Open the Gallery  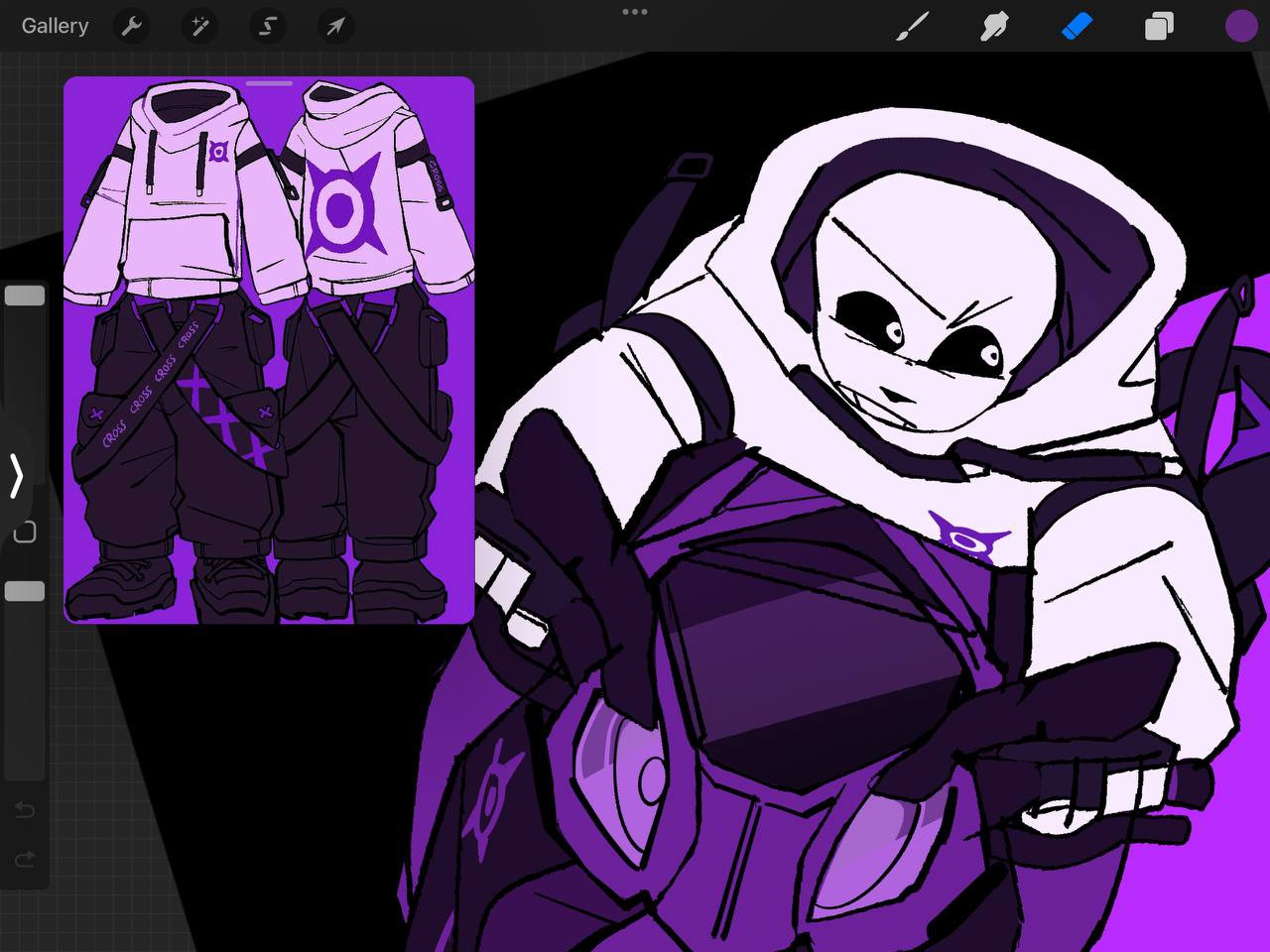[x=55, y=26]
